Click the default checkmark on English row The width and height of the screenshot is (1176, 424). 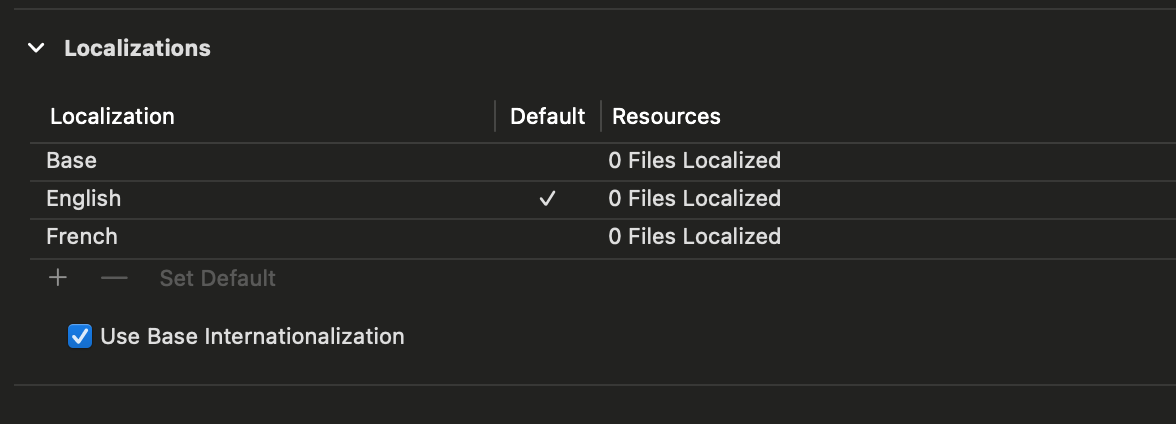click(548, 199)
